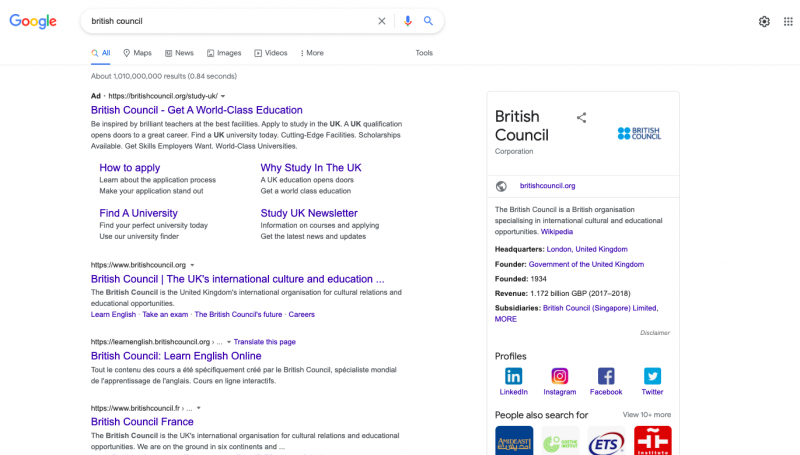
Task: Open ad 'British Council - Get A World-Class Education'
Action: click(196, 110)
